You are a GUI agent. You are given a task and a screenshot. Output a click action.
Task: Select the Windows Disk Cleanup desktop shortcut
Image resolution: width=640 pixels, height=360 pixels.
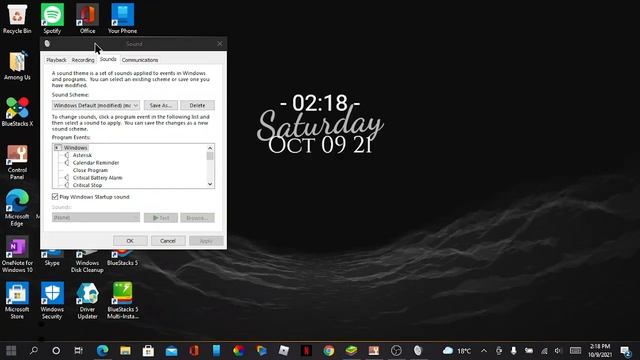pos(87,262)
